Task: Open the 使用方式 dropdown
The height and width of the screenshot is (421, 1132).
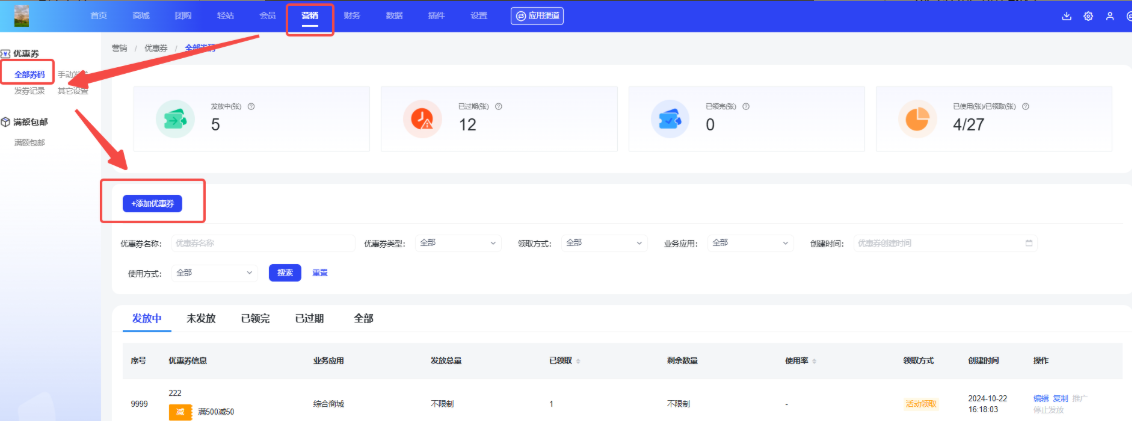Action: (x=214, y=272)
